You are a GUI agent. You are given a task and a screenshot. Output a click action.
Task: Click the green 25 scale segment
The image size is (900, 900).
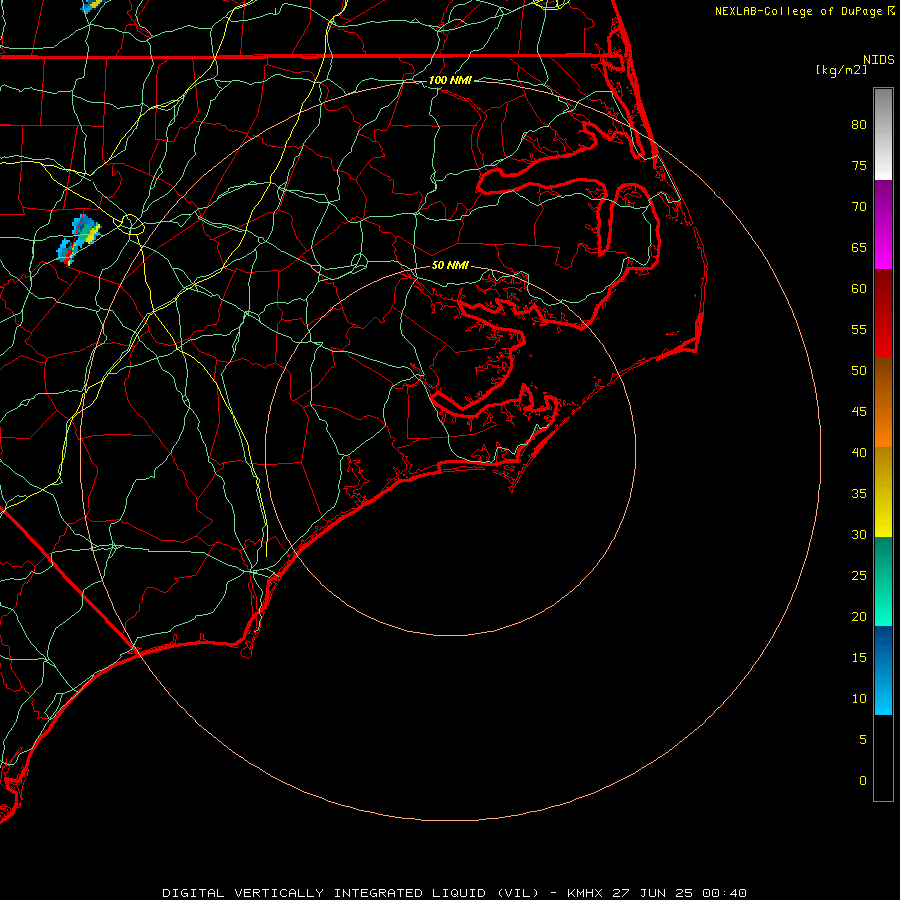point(883,581)
